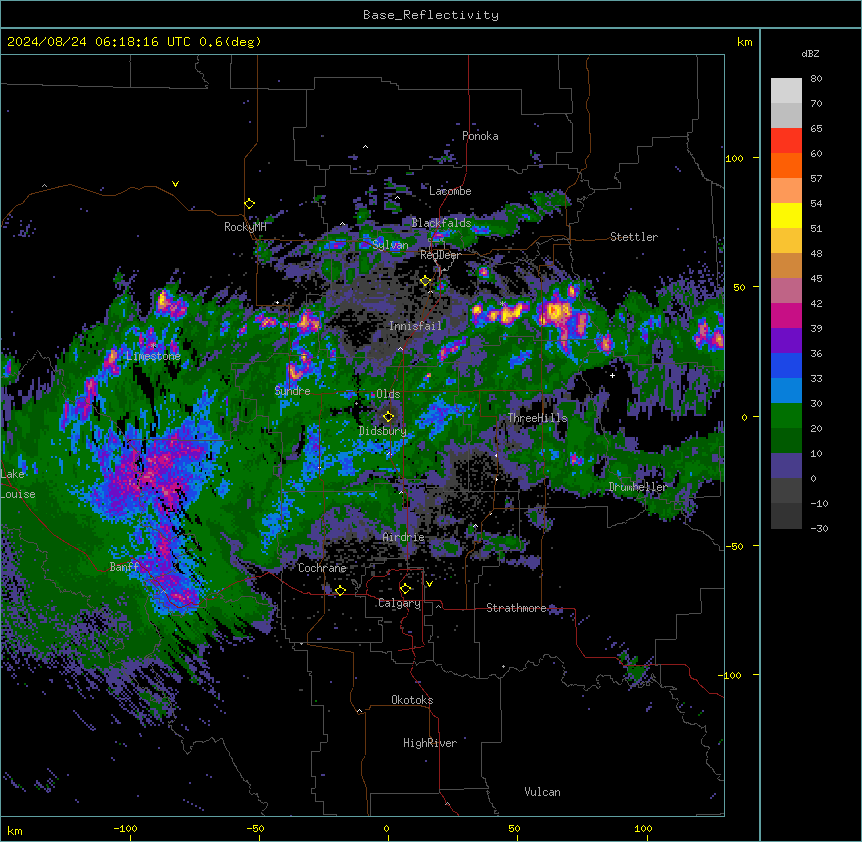This screenshot has height=842, width=862.
Task: Click the slate 10-0 dBZ legend swatch
Action: pyautogui.click(x=786, y=466)
